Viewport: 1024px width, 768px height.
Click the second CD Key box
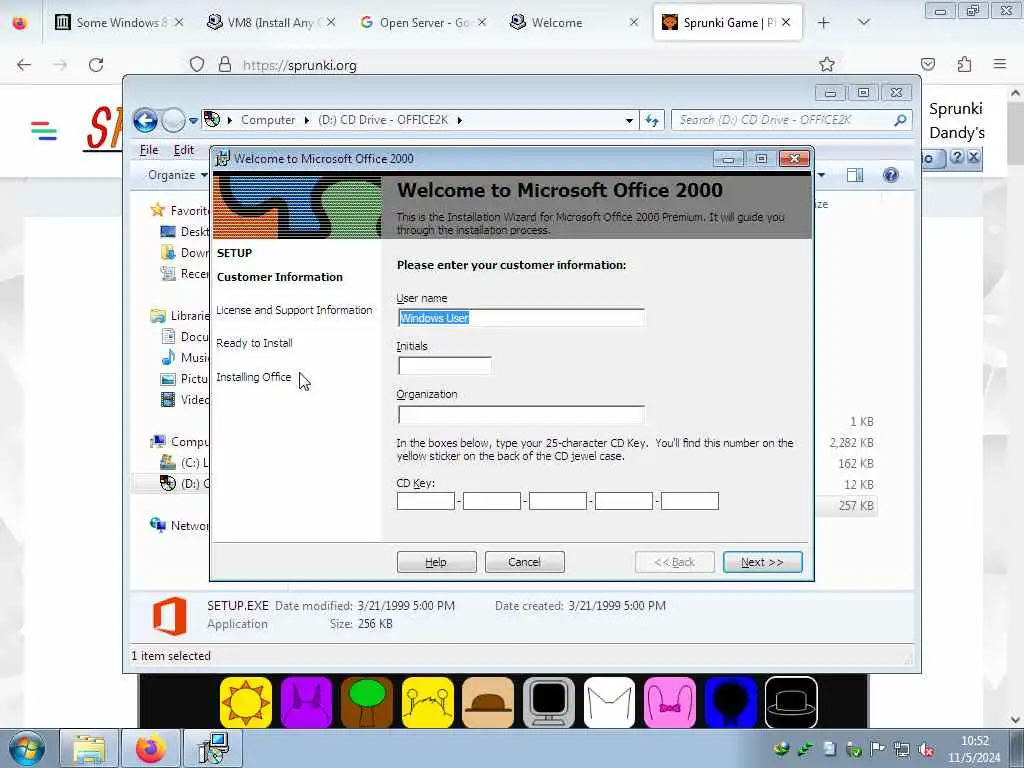click(491, 501)
